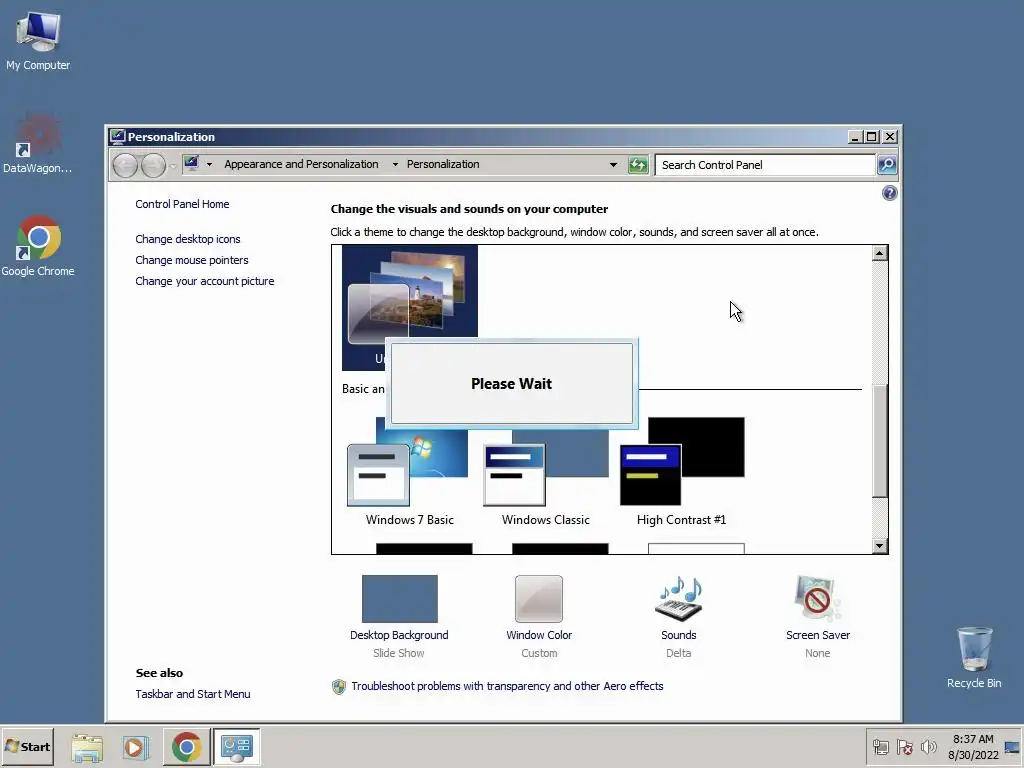Image resolution: width=1024 pixels, height=768 pixels.
Task: Open Troubleshoot transparency and Aero effects link
Action: coord(507,686)
